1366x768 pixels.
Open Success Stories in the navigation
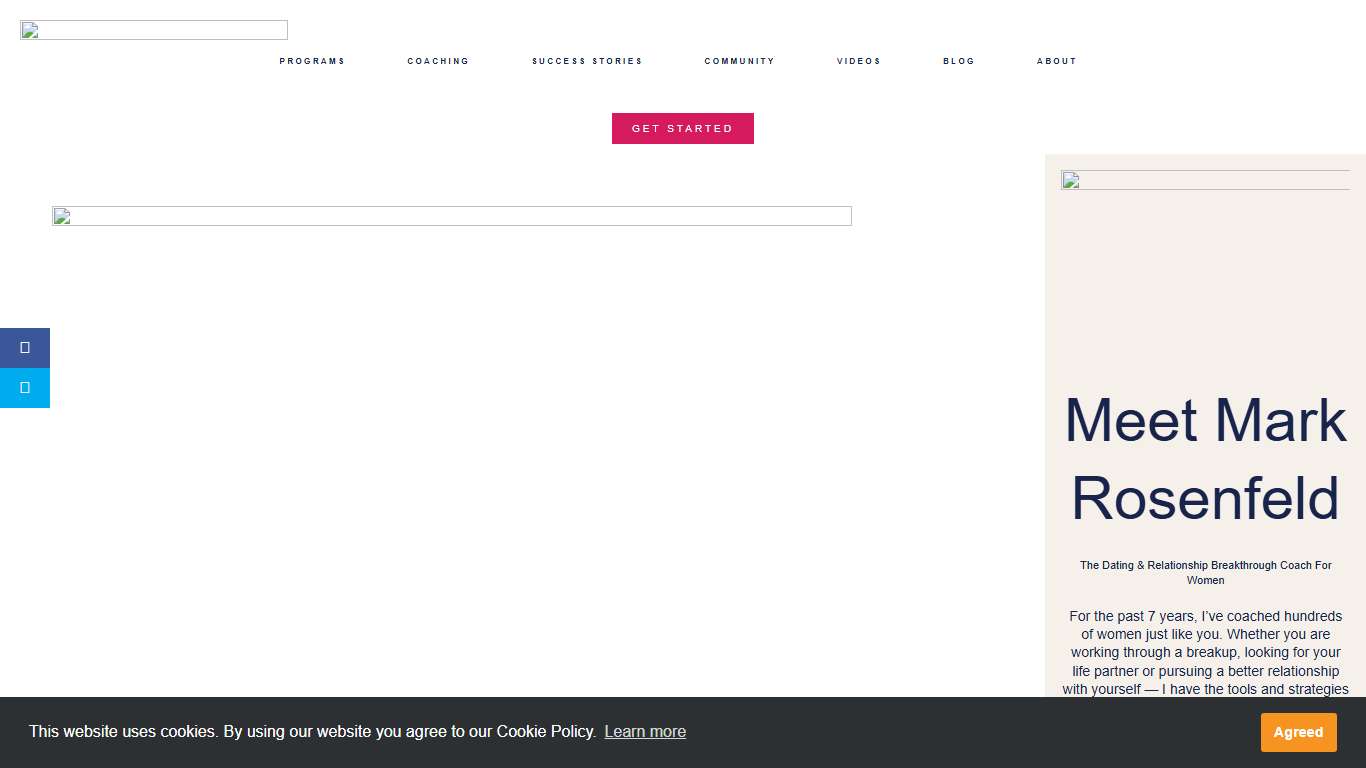coord(587,61)
